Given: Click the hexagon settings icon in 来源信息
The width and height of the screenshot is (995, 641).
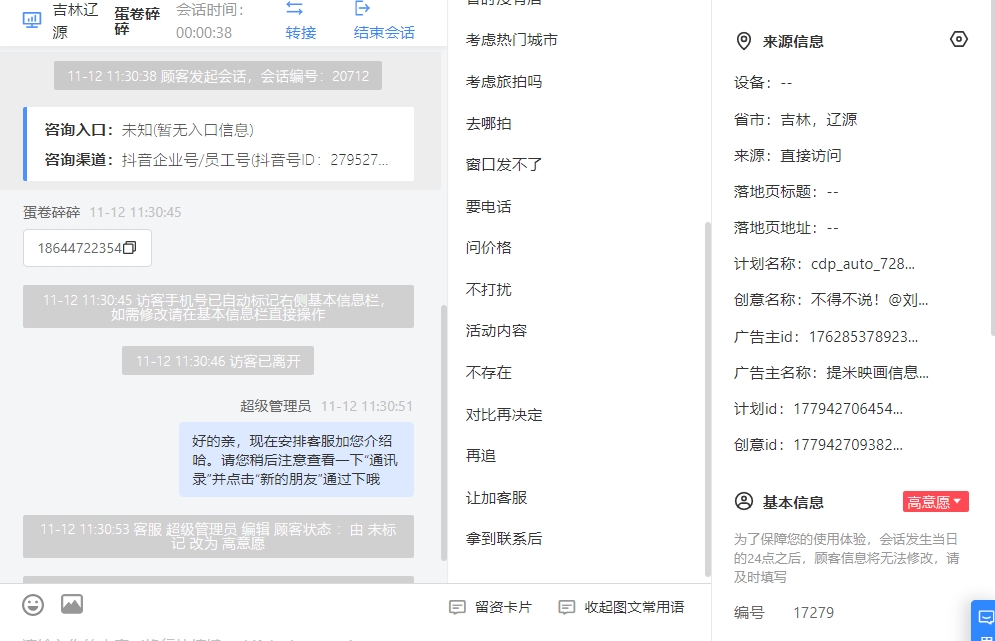Looking at the screenshot, I should point(959,39).
